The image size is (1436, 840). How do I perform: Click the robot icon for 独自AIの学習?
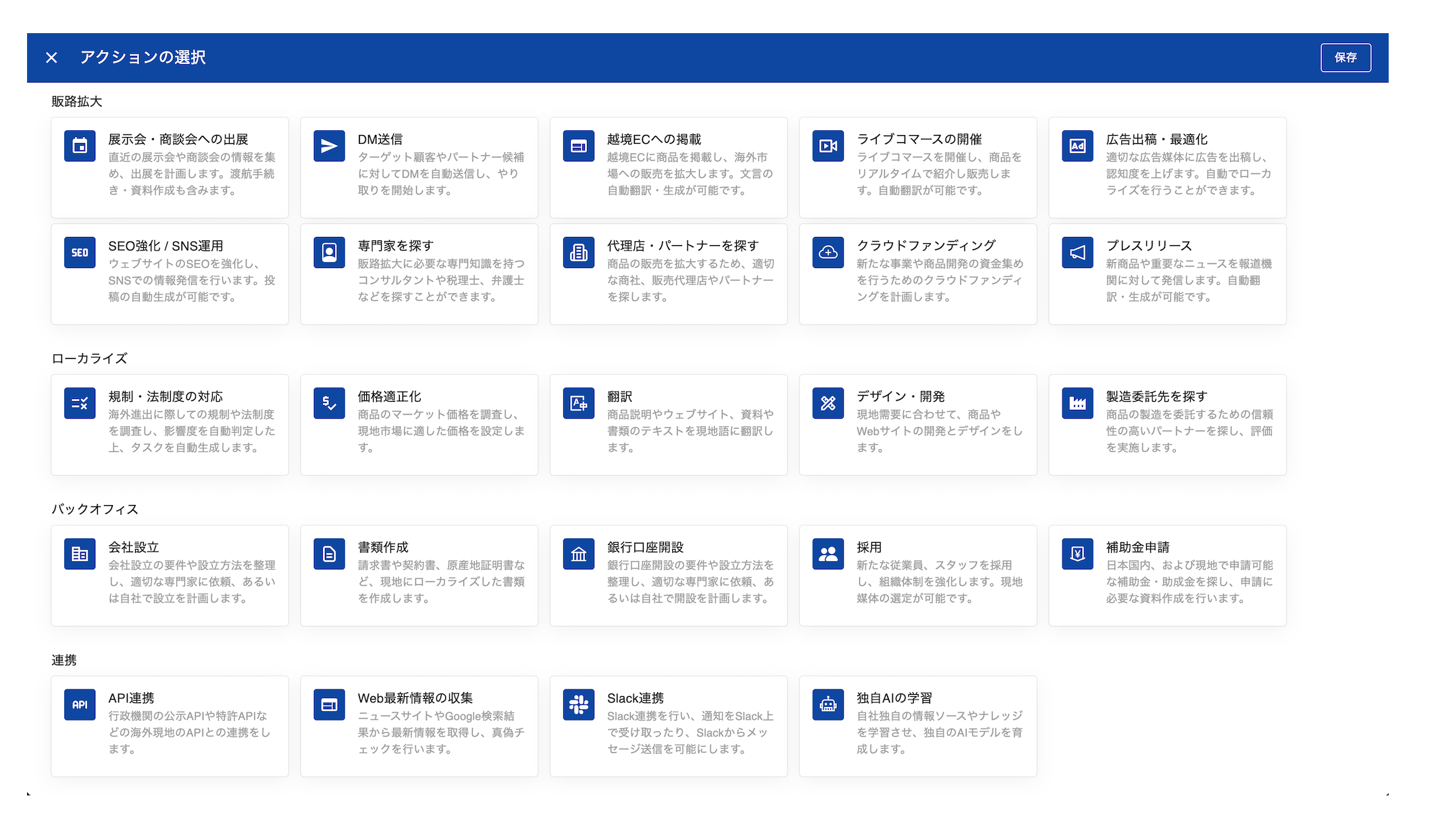[x=827, y=704]
